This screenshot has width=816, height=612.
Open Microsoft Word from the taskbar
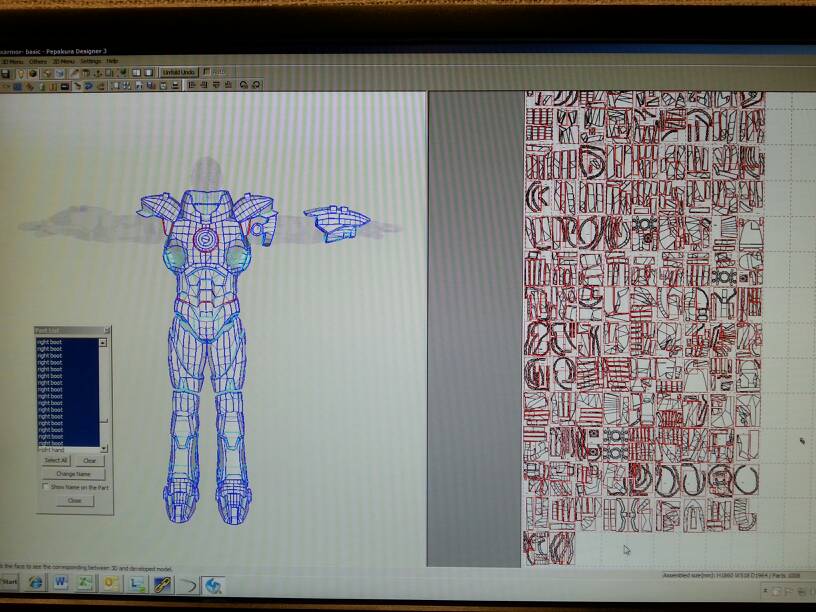click(60, 583)
